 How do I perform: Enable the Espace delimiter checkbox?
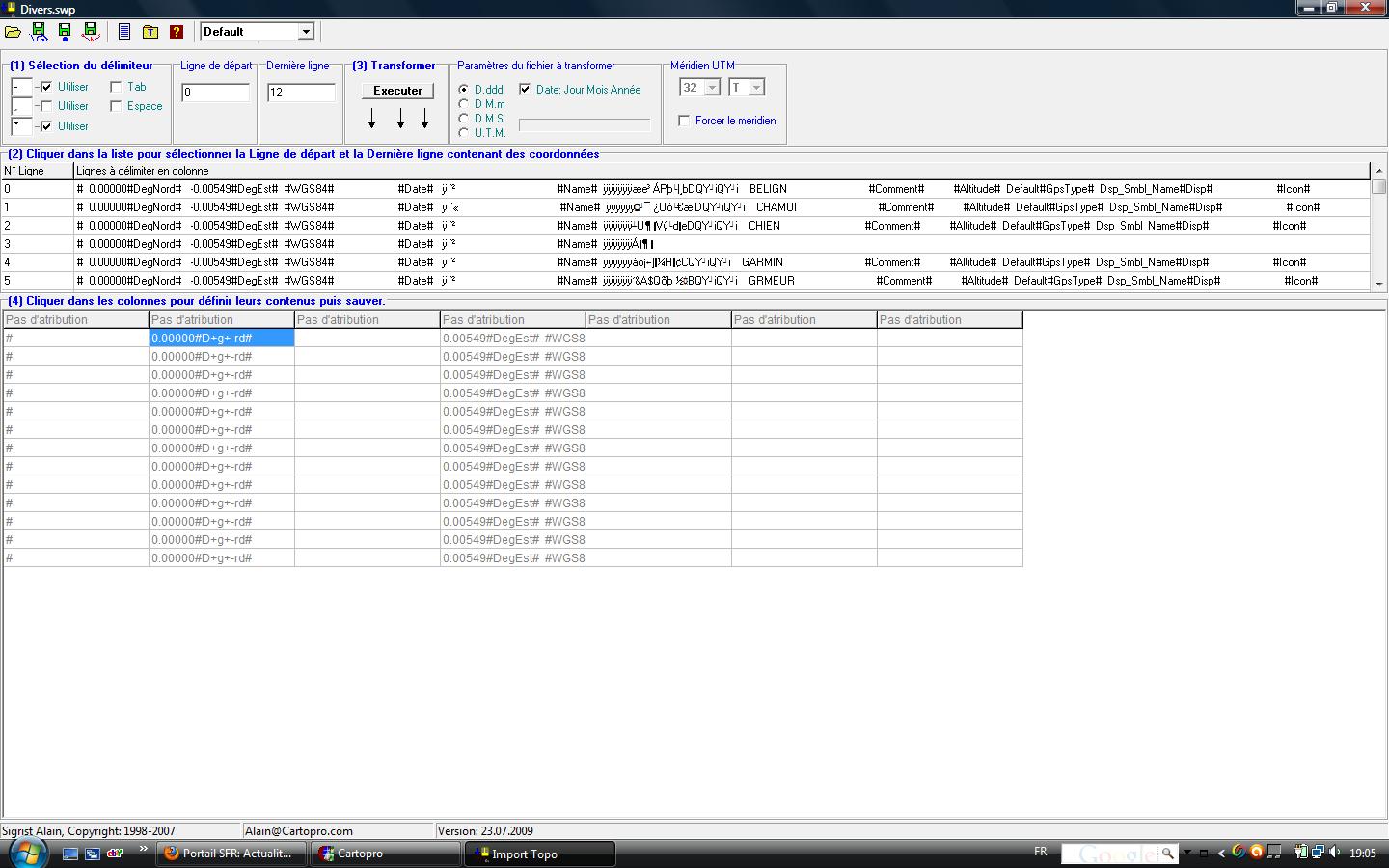pyautogui.click(x=116, y=106)
